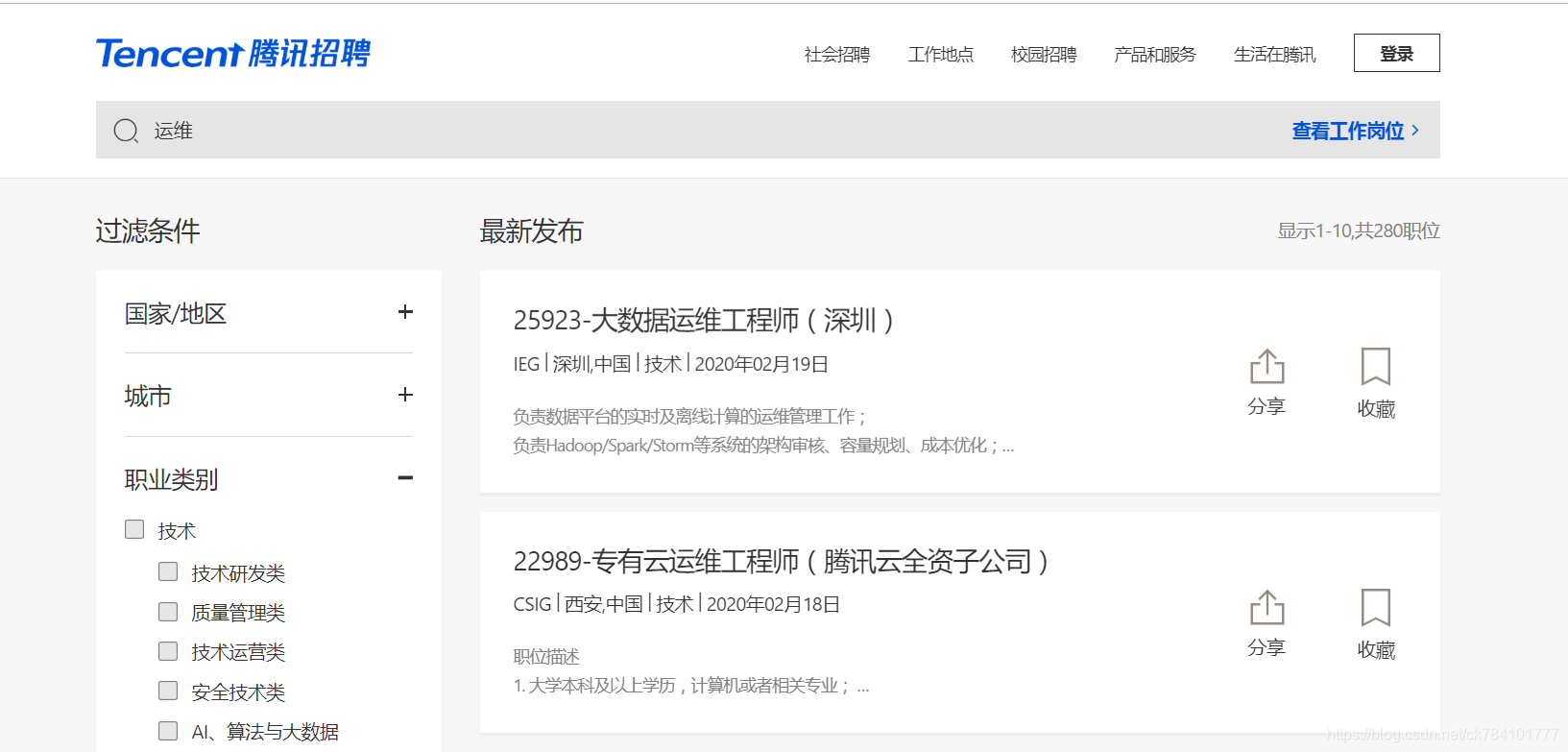
Task: Collapse the 职业类别 filter section
Action: pyautogui.click(x=405, y=477)
